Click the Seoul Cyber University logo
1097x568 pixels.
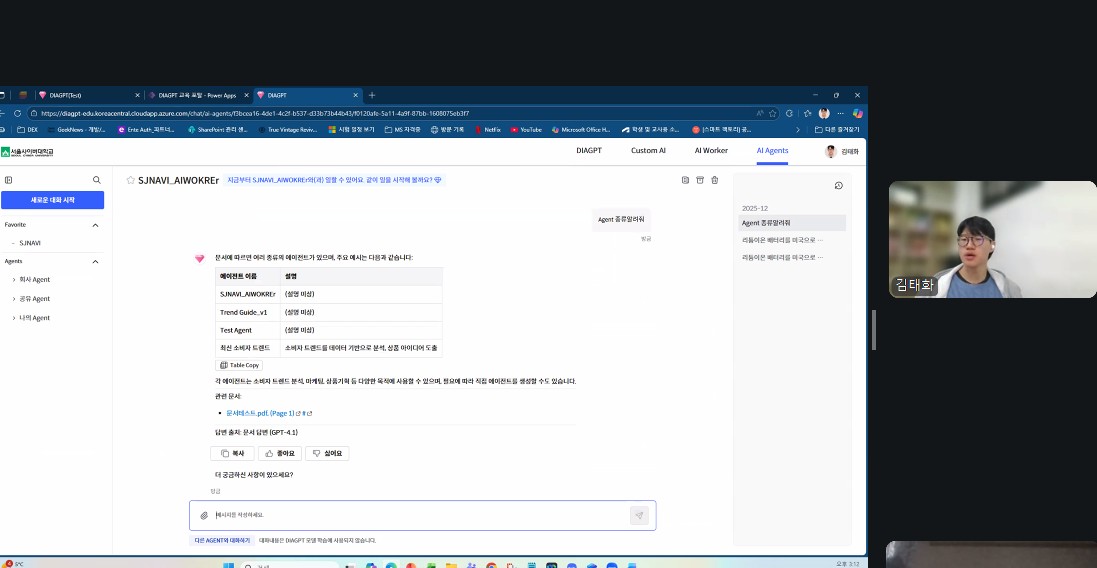tap(27, 152)
